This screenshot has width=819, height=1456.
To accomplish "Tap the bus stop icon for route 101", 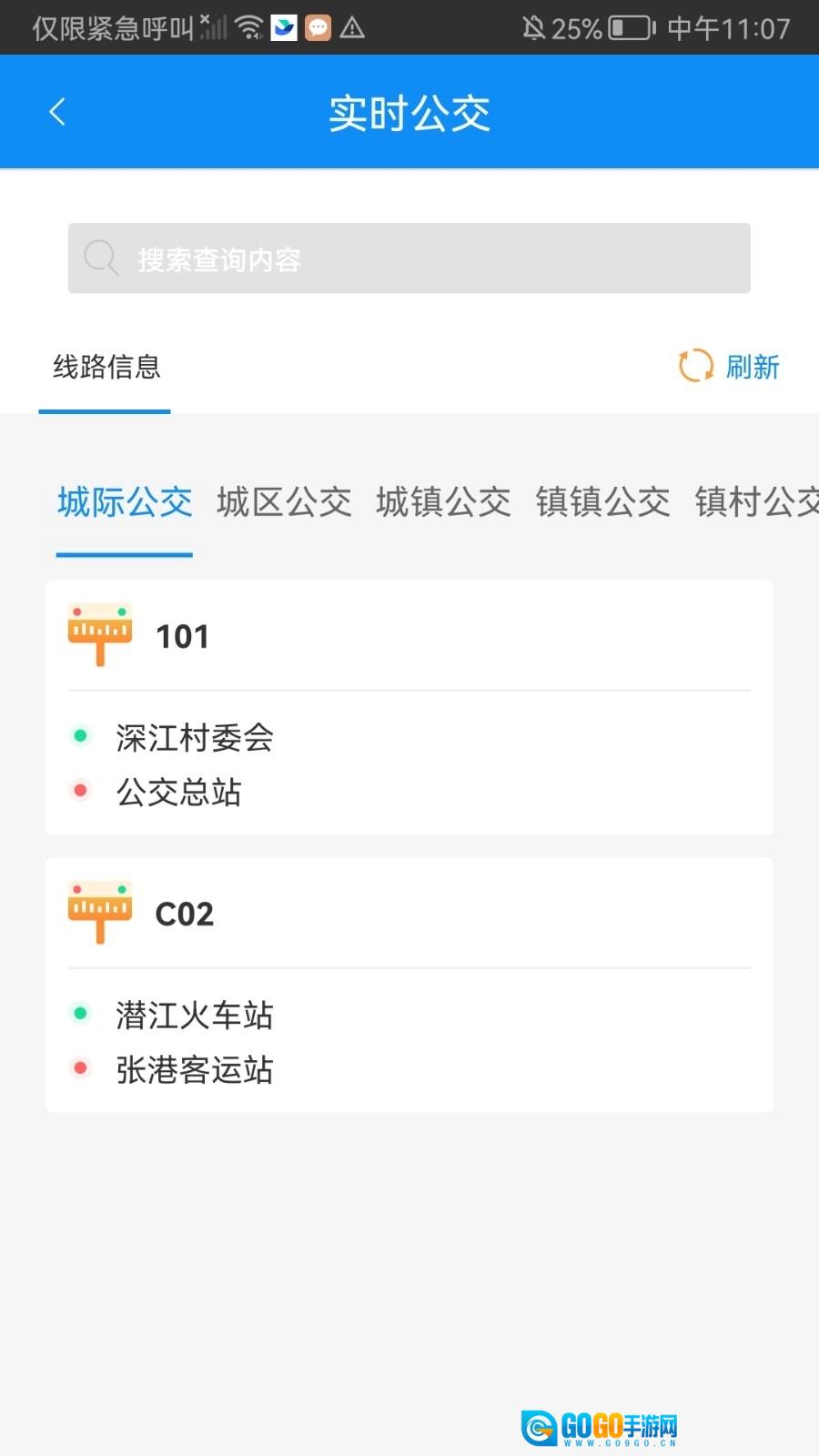I will [x=100, y=634].
